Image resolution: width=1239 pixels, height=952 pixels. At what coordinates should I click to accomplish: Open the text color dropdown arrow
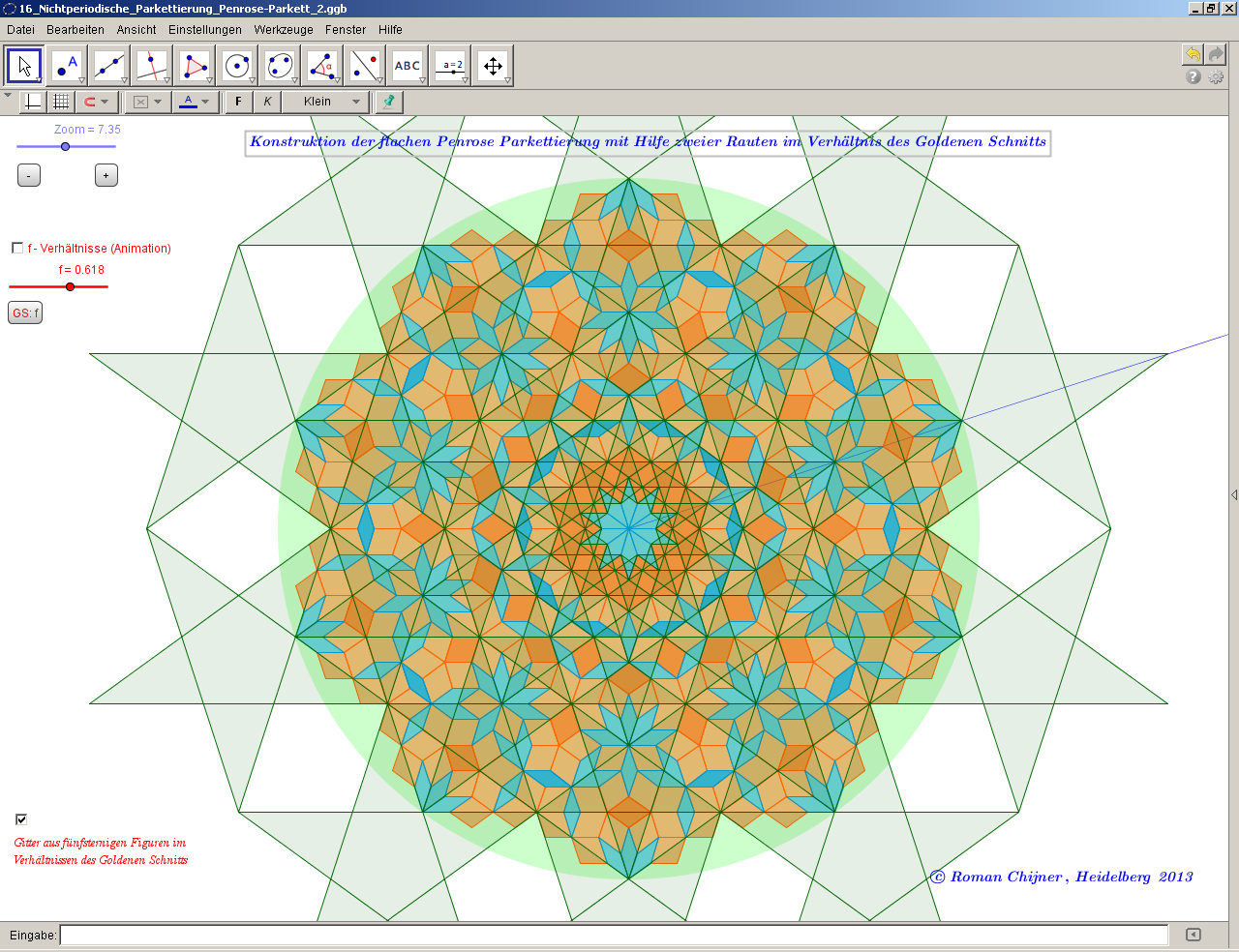pos(205,102)
